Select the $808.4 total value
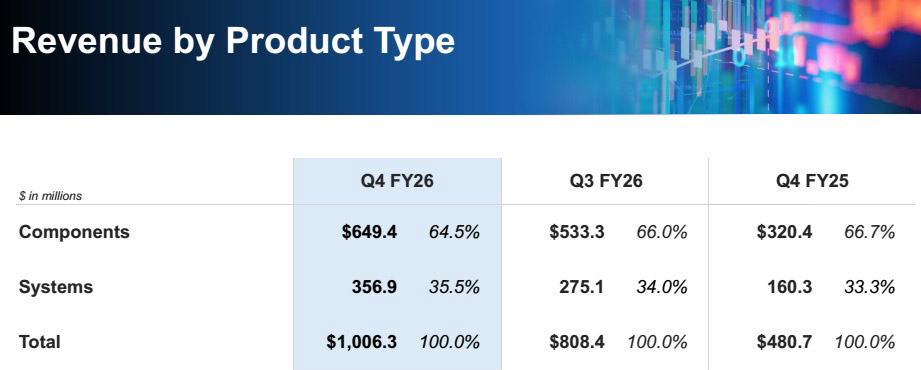The image size is (921, 370). click(x=577, y=342)
